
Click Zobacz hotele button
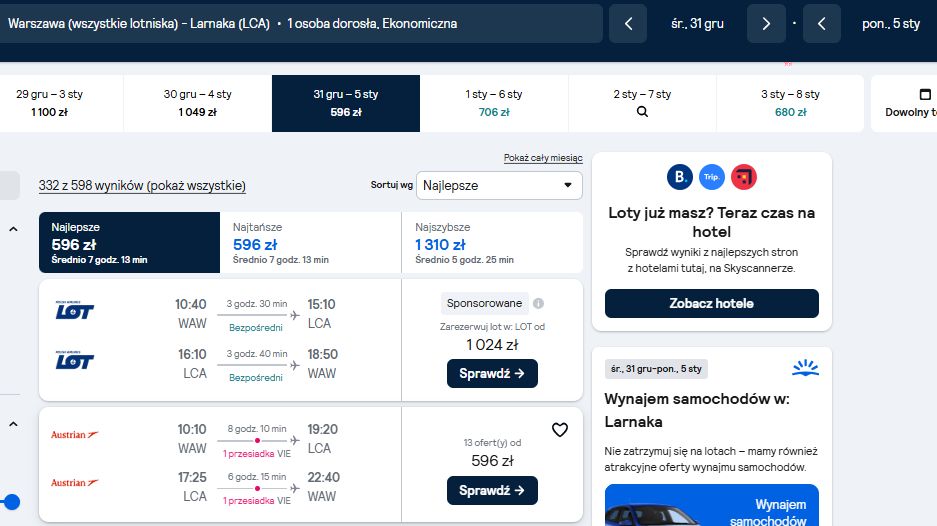point(712,304)
